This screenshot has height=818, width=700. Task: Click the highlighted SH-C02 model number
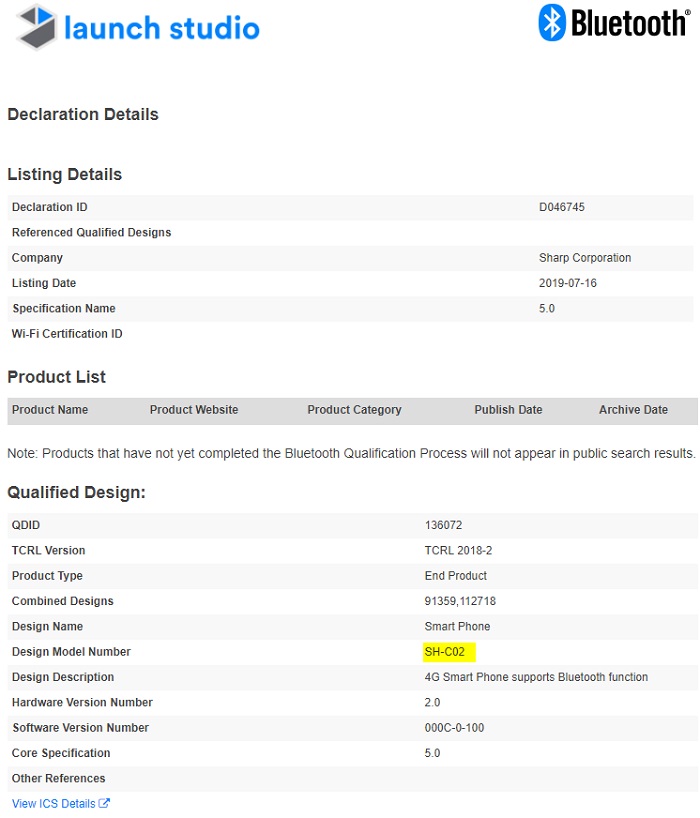[x=447, y=652]
